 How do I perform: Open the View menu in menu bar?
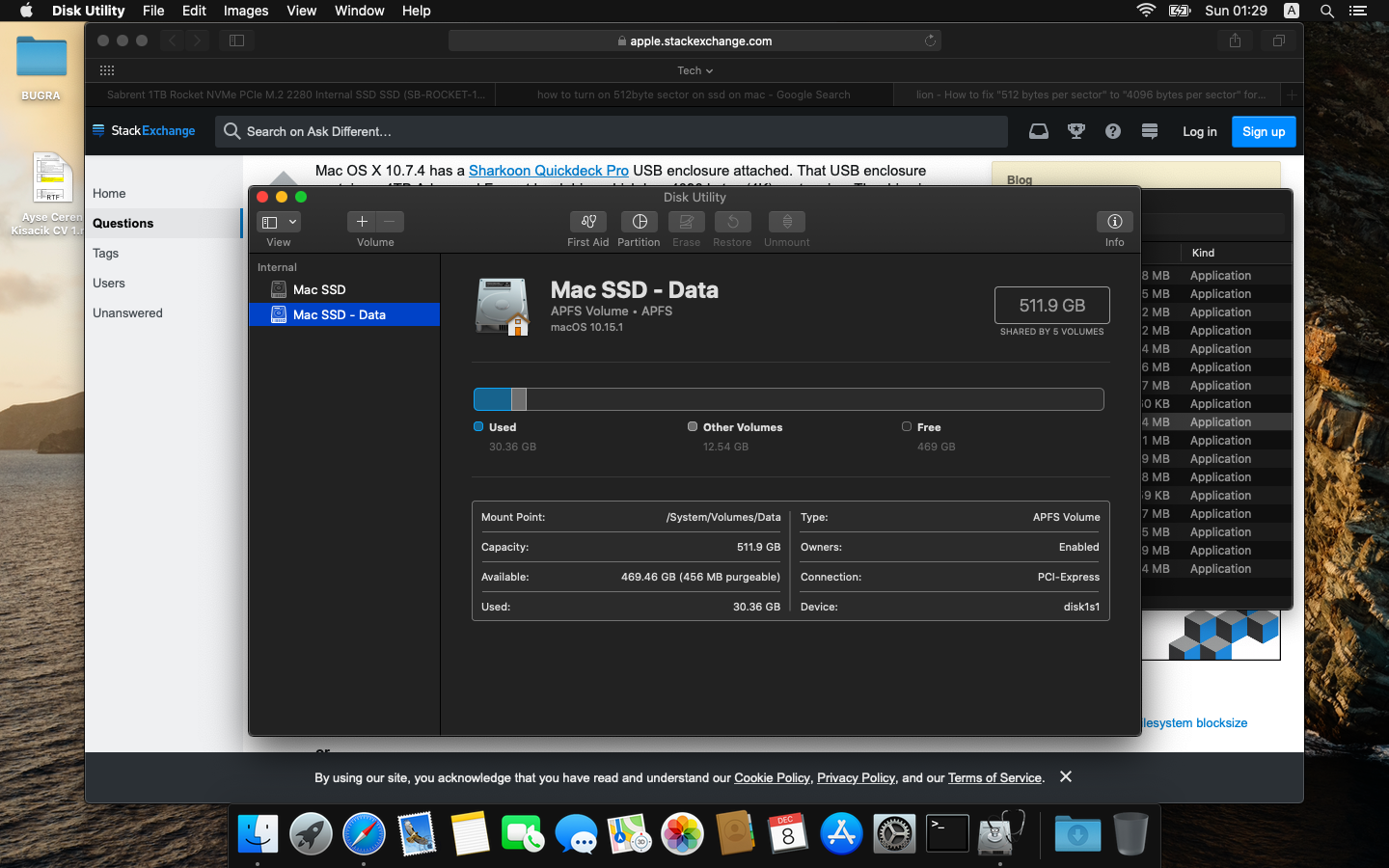301,11
